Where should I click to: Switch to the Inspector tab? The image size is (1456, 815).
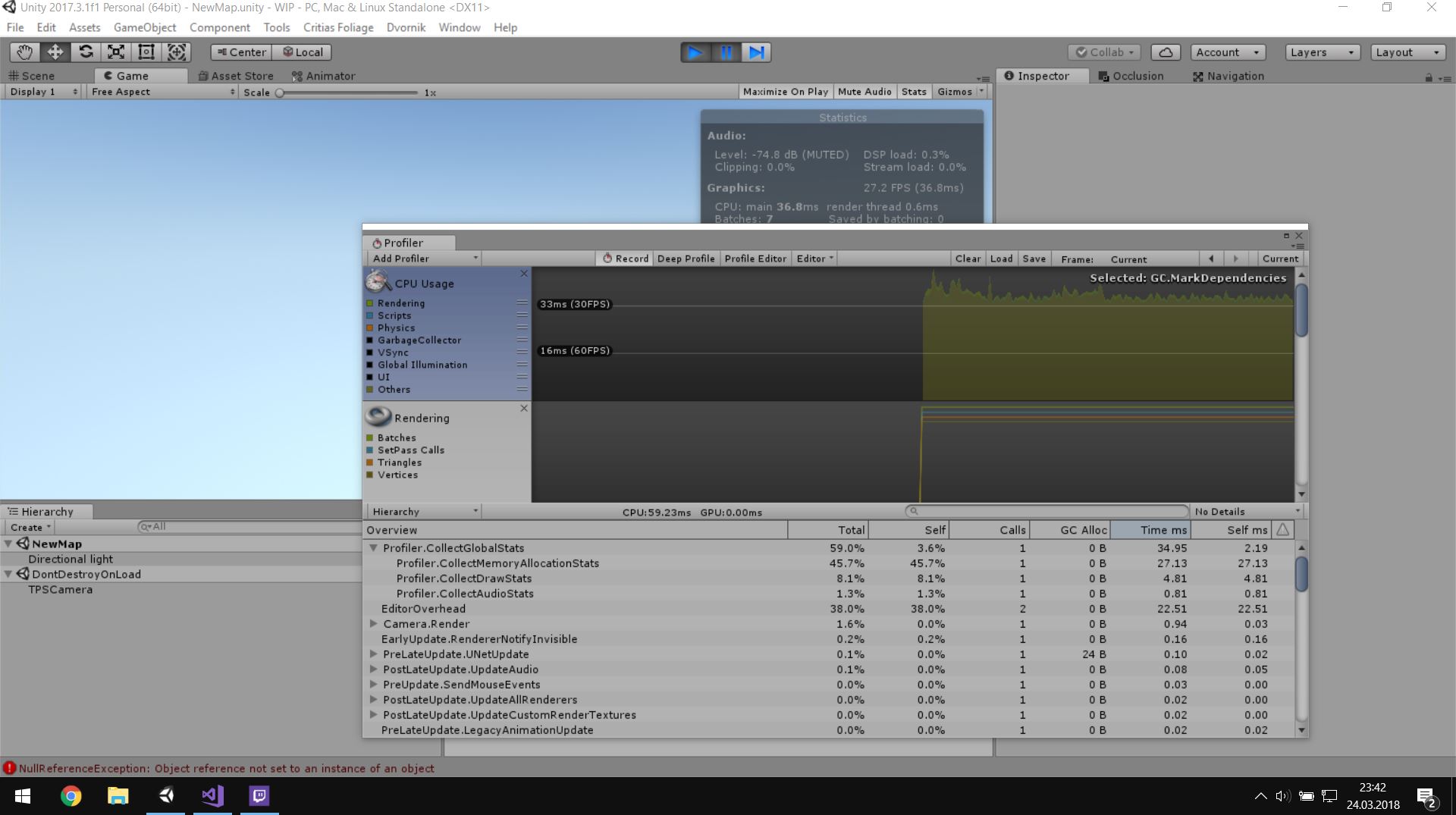[1043, 76]
